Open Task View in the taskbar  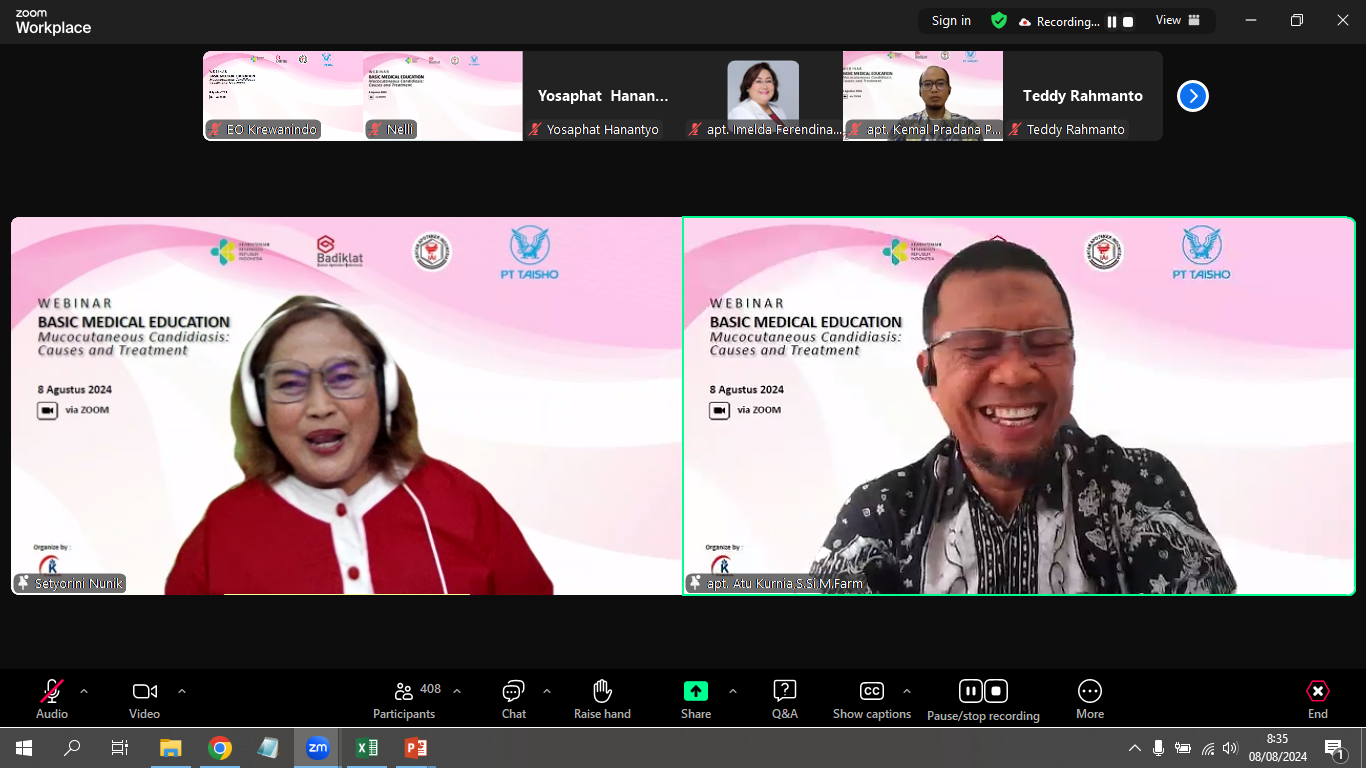[120, 748]
